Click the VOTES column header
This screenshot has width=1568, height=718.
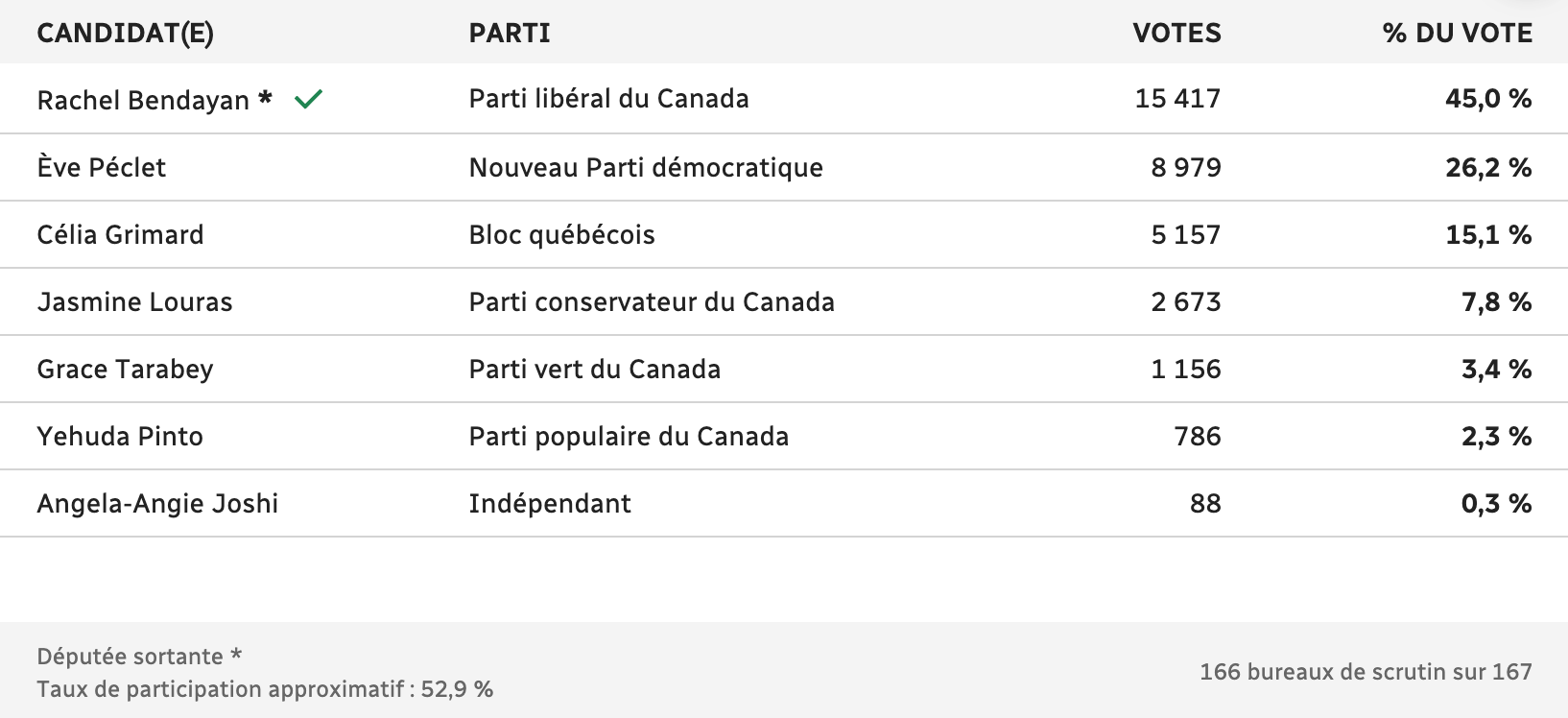point(1176,33)
